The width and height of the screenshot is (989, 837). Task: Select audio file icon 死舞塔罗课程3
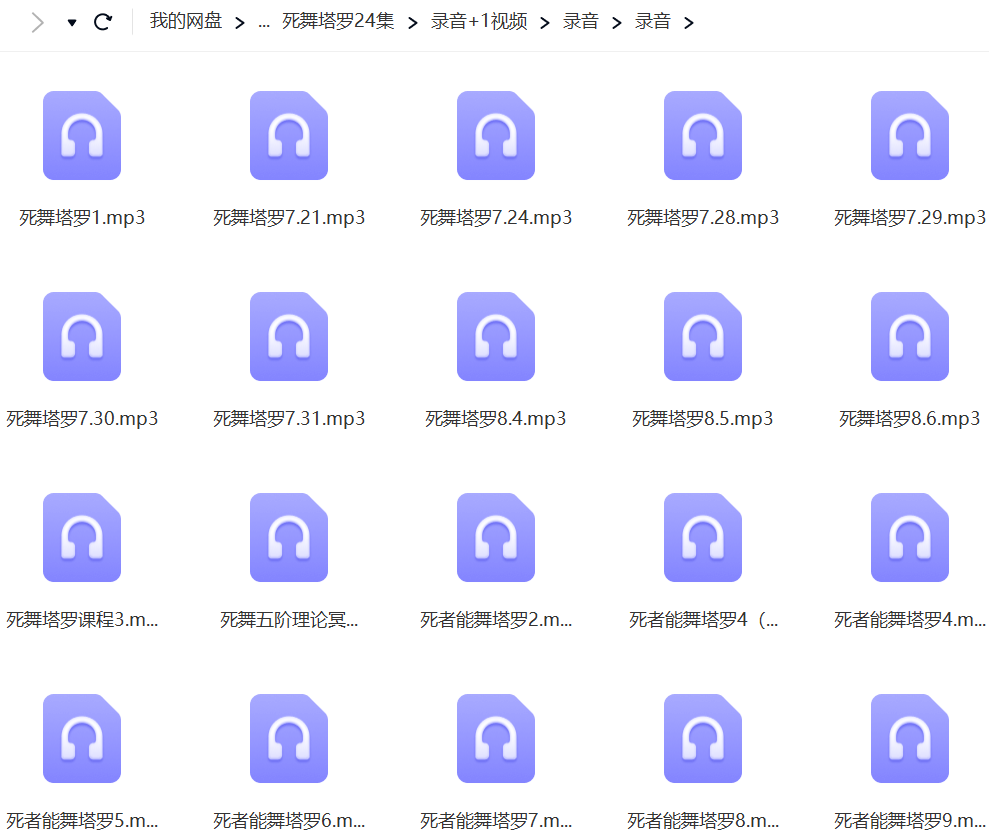pyautogui.click(x=82, y=537)
